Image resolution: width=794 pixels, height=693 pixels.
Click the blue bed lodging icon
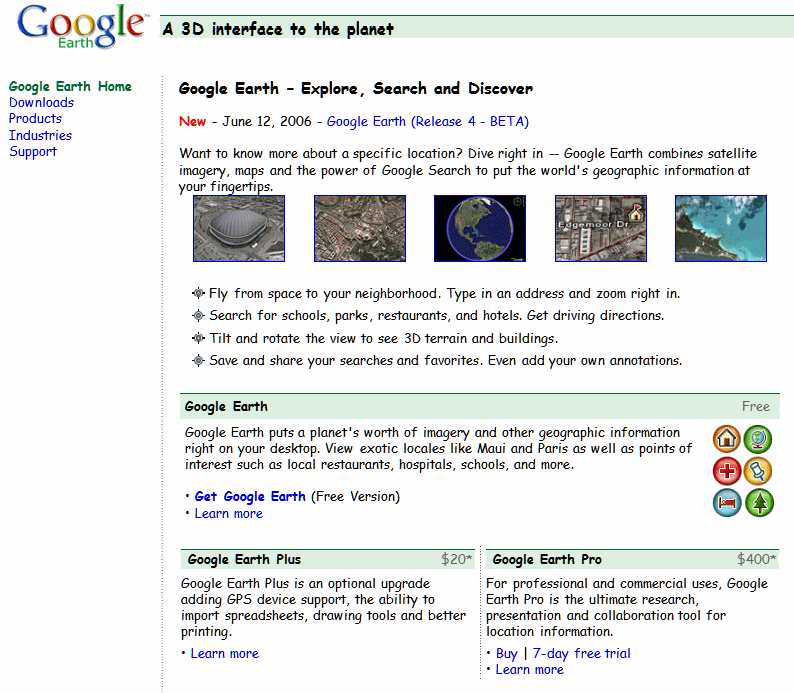coord(727,503)
